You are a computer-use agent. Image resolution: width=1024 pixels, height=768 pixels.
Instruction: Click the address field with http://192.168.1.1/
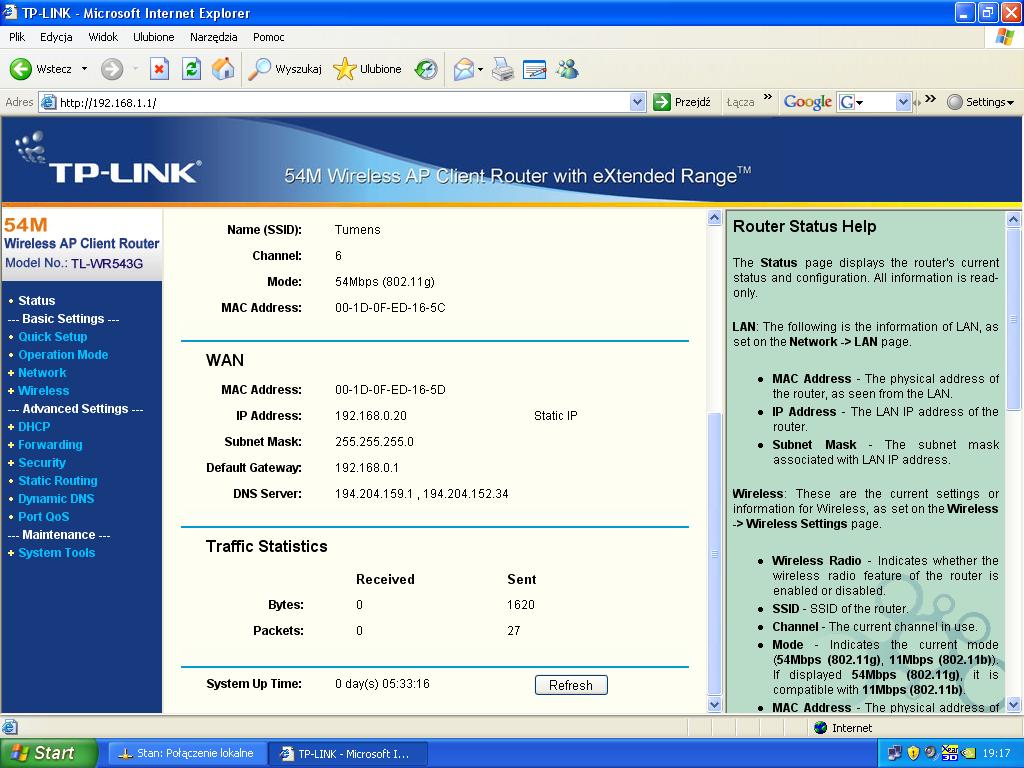click(x=343, y=102)
